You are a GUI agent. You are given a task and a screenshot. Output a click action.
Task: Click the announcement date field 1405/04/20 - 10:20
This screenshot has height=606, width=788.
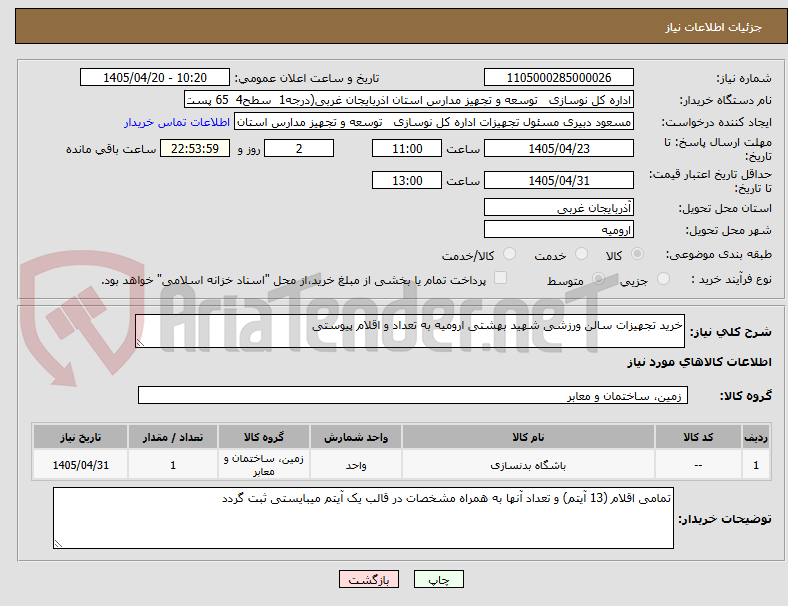click(x=155, y=77)
